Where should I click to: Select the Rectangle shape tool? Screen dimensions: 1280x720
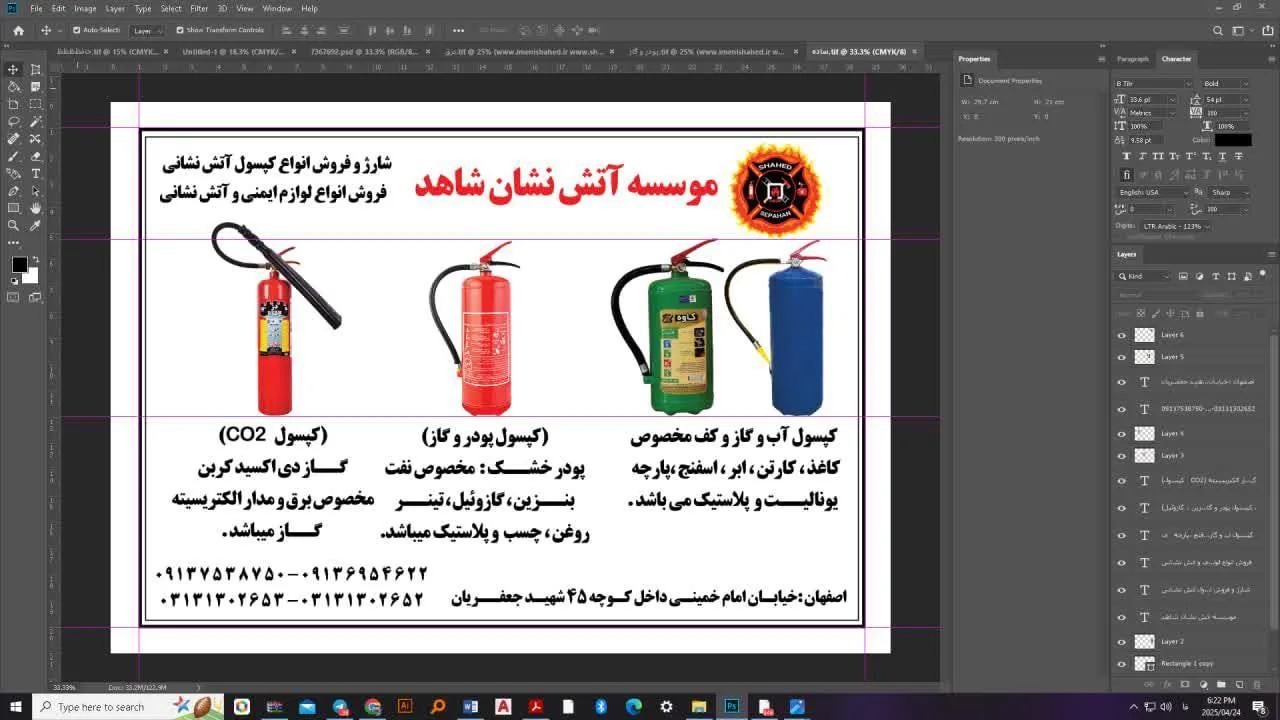[13, 208]
